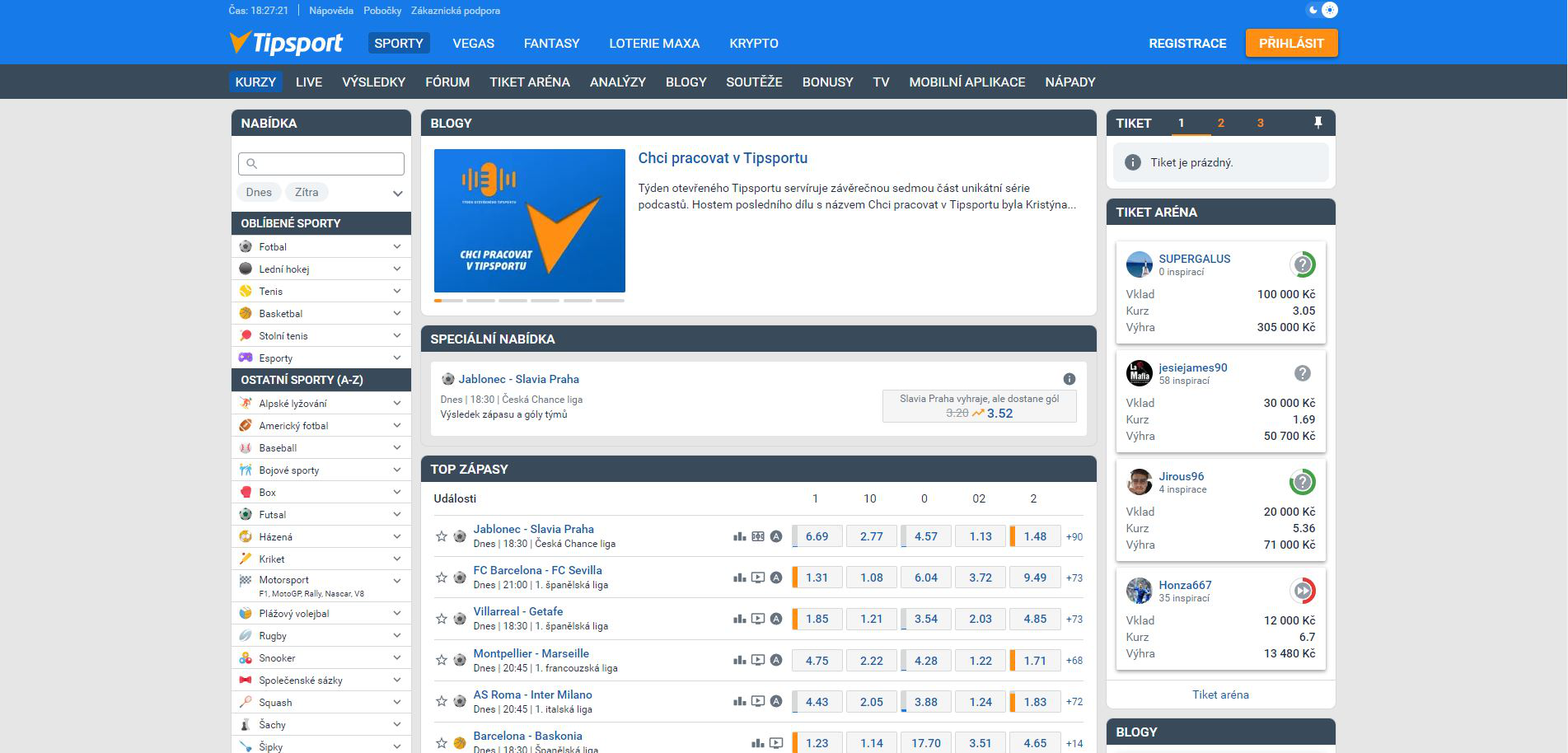Click SUPERGALUS ticket status icon

1302,264
